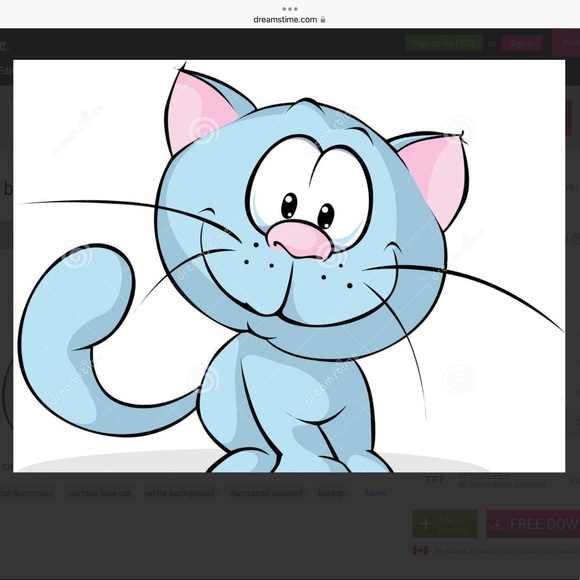Click the download arrow icon on FREE DOWNLOAD
The image size is (580, 580).
498,525
